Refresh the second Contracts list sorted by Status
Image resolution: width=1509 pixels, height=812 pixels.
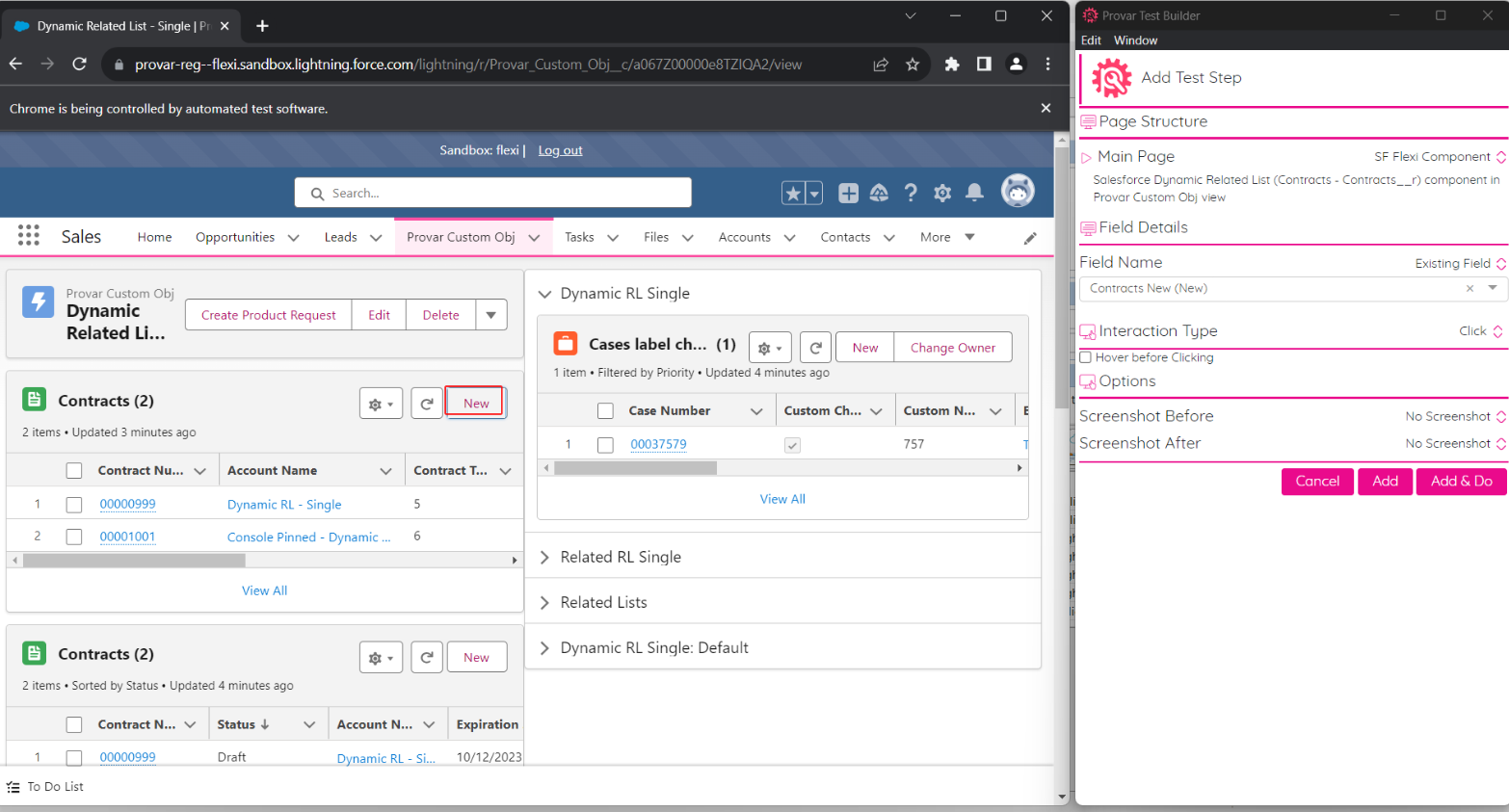coord(427,658)
